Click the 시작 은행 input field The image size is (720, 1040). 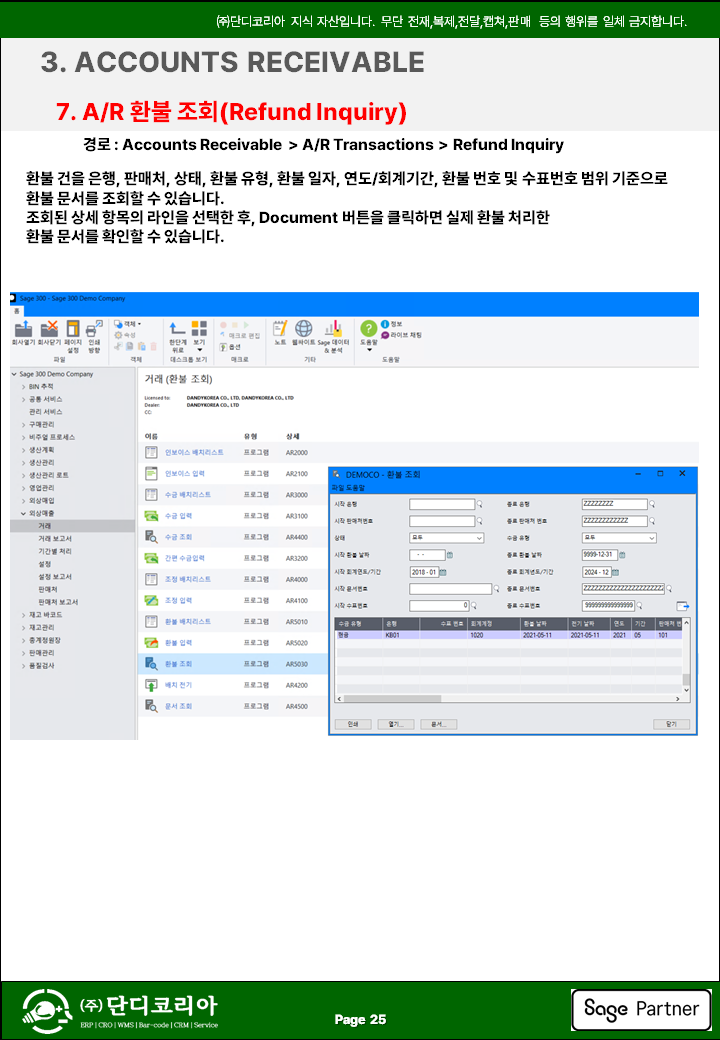[442, 504]
